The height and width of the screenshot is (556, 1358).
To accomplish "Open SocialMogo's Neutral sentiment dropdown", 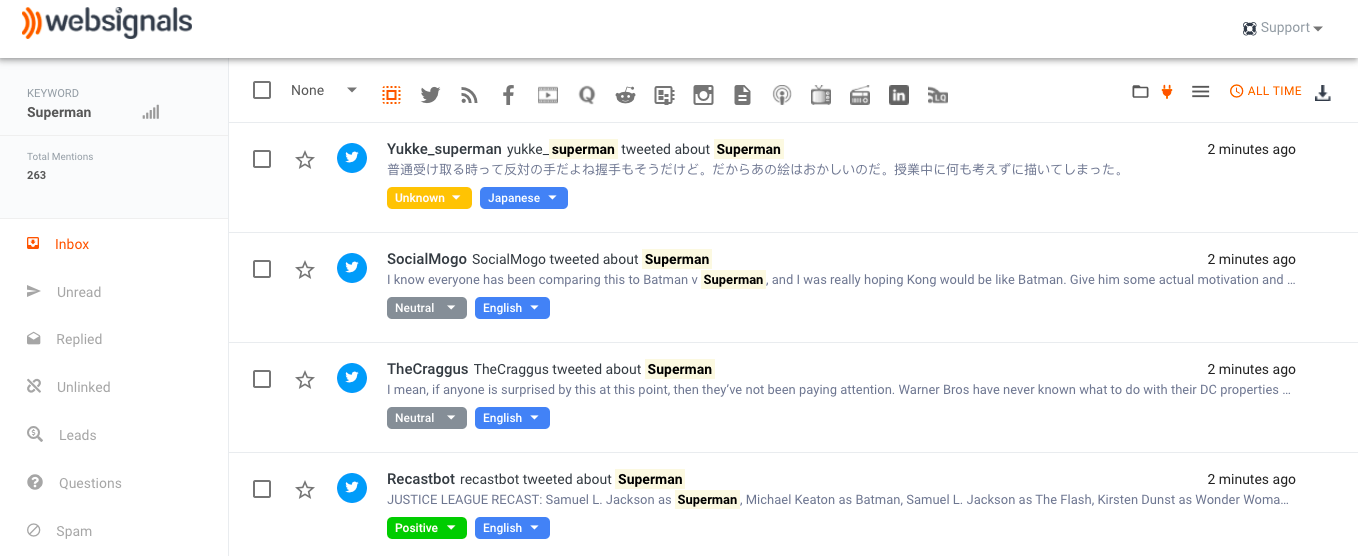I will (x=426, y=308).
